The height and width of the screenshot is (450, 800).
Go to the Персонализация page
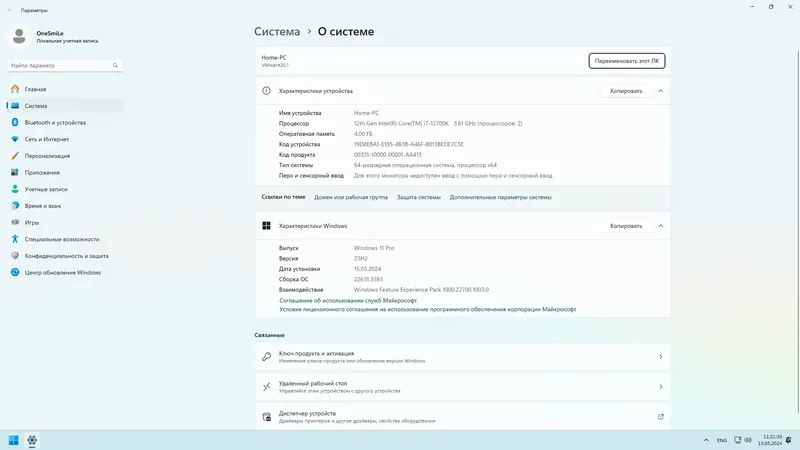point(47,155)
